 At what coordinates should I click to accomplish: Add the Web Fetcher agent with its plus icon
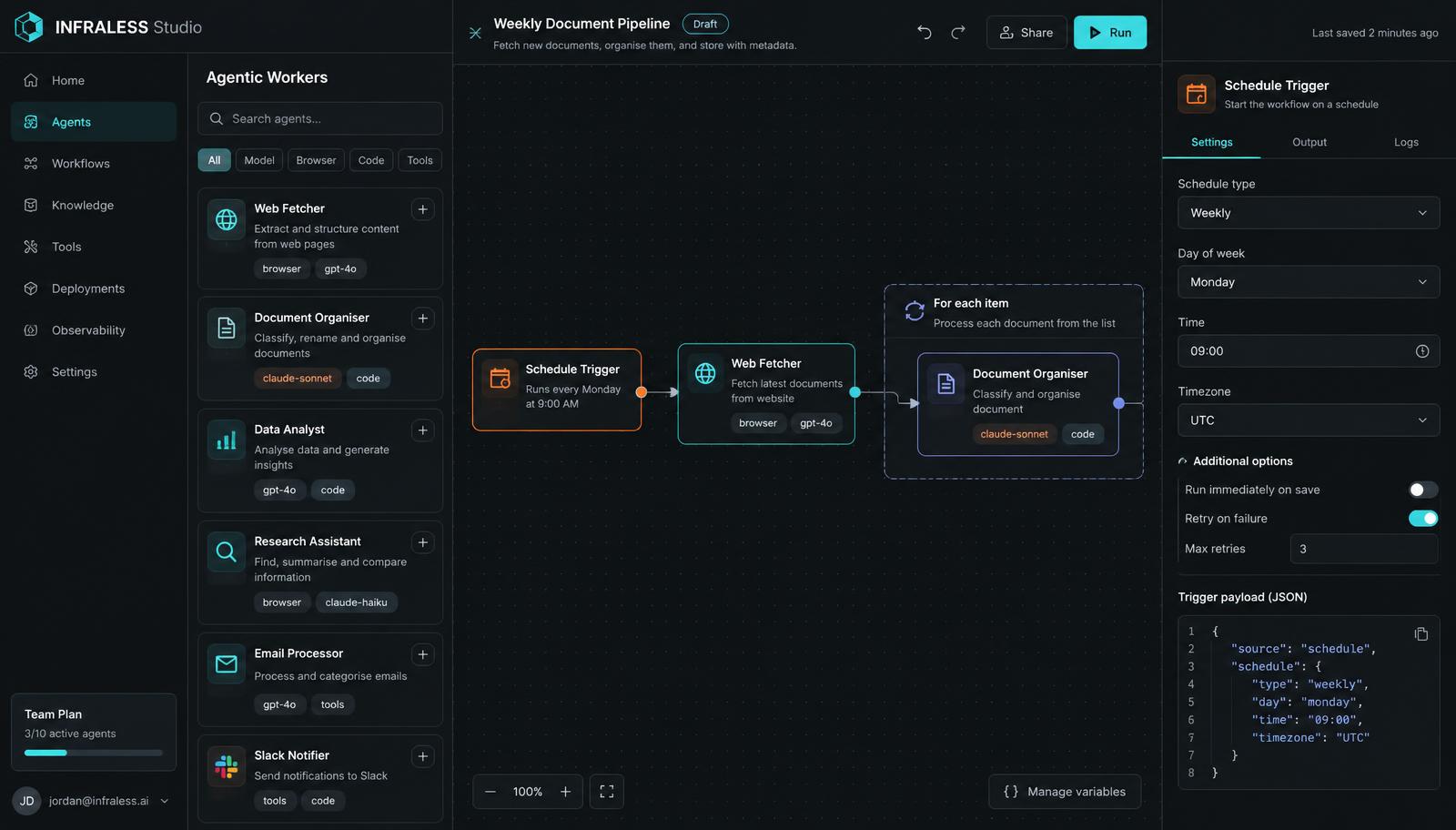pyautogui.click(x=423, y=209)
